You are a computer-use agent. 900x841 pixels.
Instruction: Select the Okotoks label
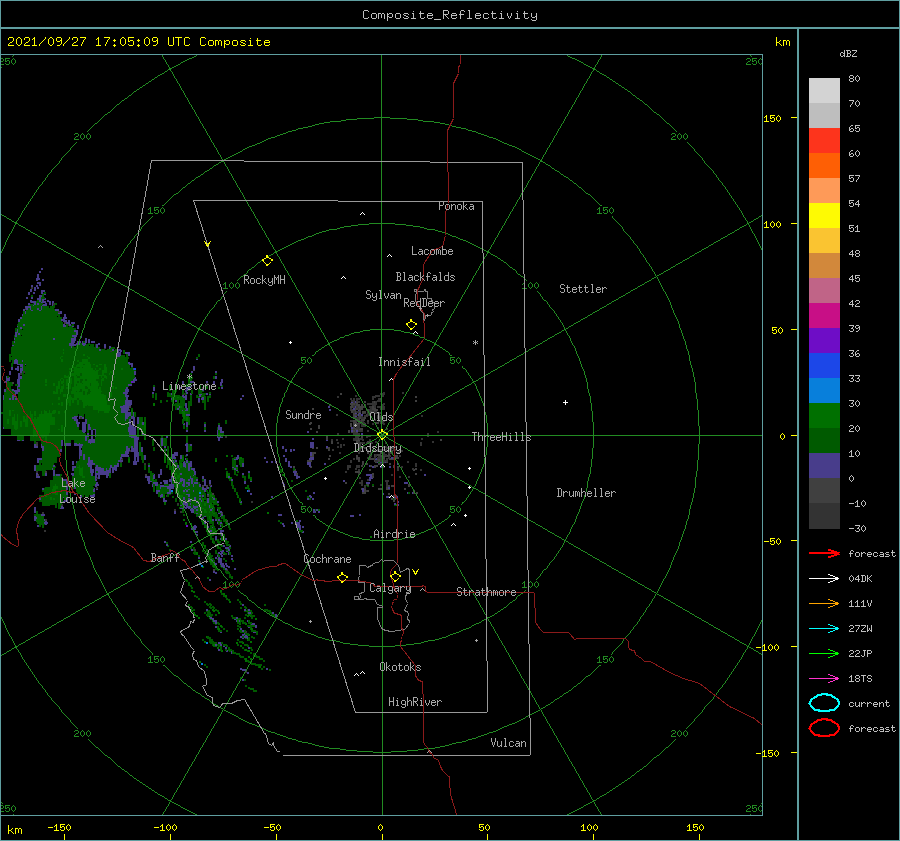[x=400, y=667]
